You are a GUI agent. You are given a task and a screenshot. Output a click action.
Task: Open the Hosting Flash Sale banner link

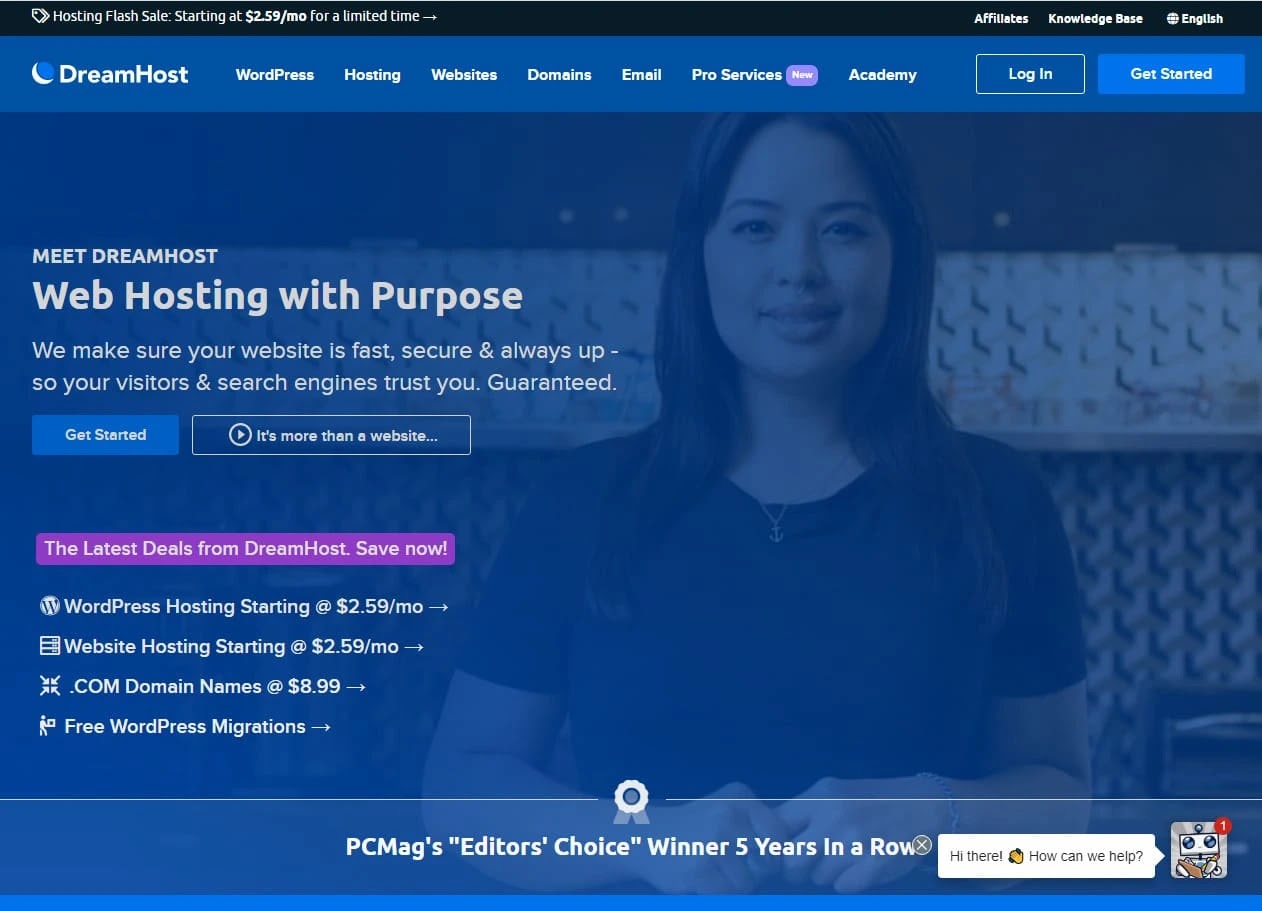click(235, 17)
